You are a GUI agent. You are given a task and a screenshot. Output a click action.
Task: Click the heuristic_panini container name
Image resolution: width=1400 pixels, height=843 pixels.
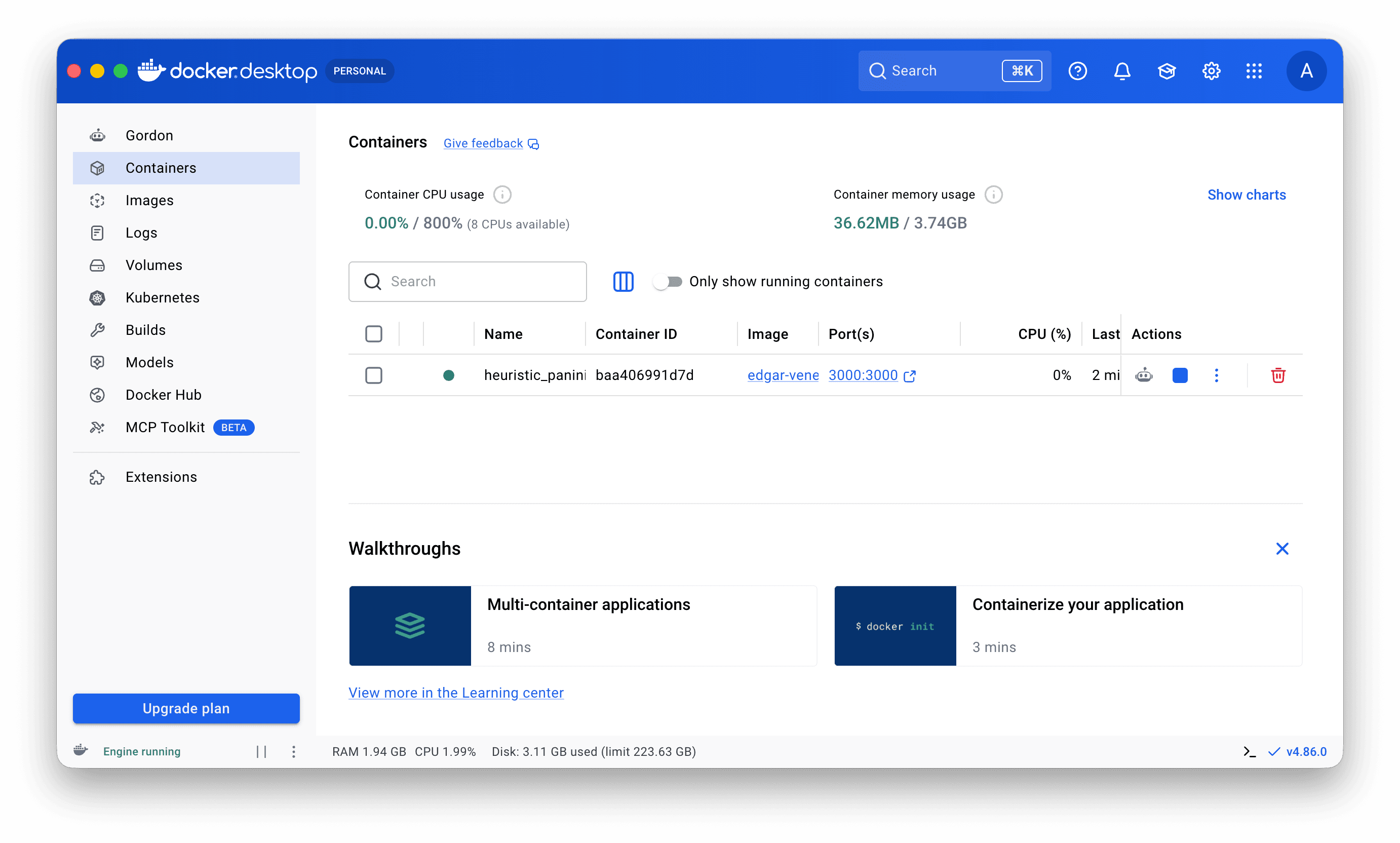coord(534,375)
